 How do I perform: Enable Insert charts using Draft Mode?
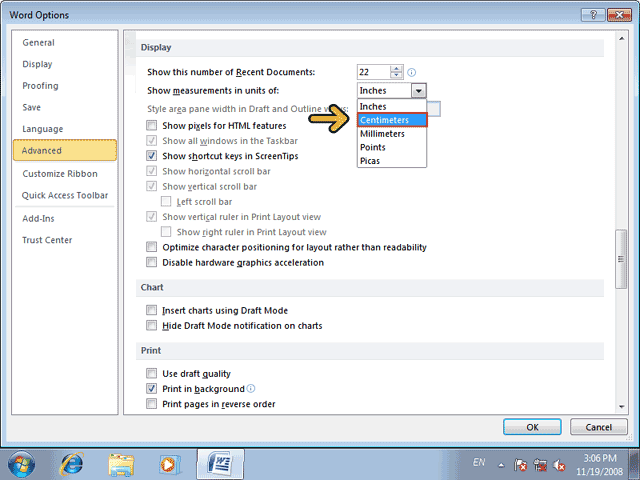pos(151,310)
